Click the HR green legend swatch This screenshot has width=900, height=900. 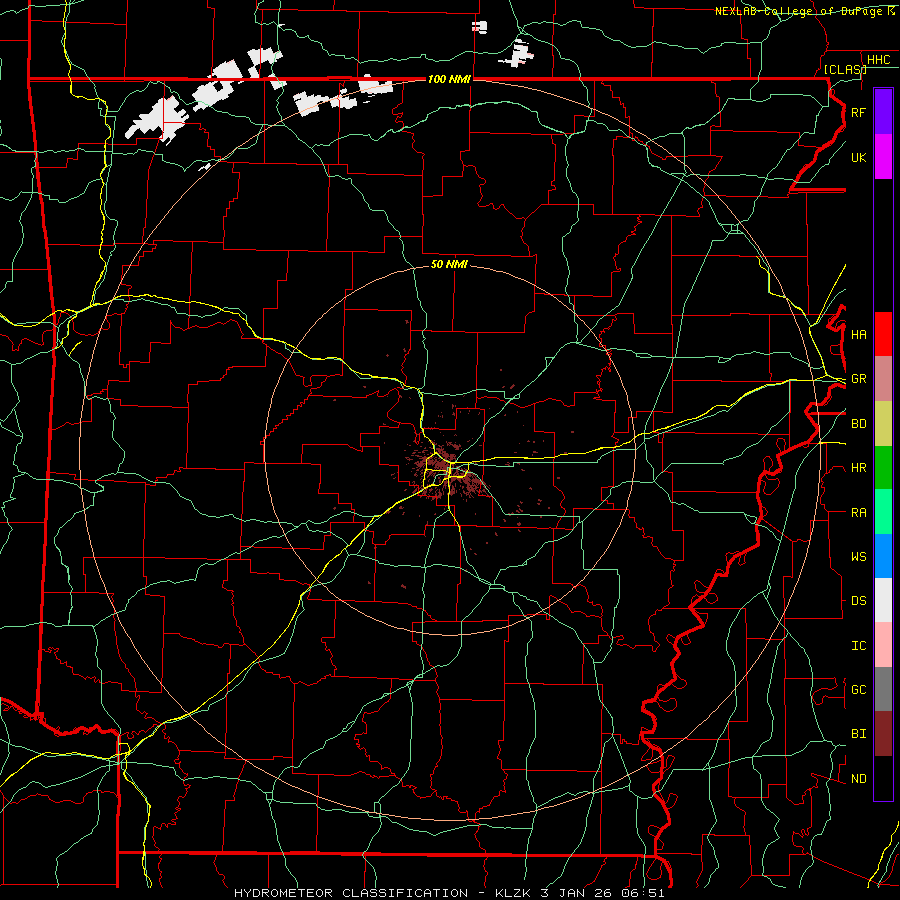click(x=883, y=468)
